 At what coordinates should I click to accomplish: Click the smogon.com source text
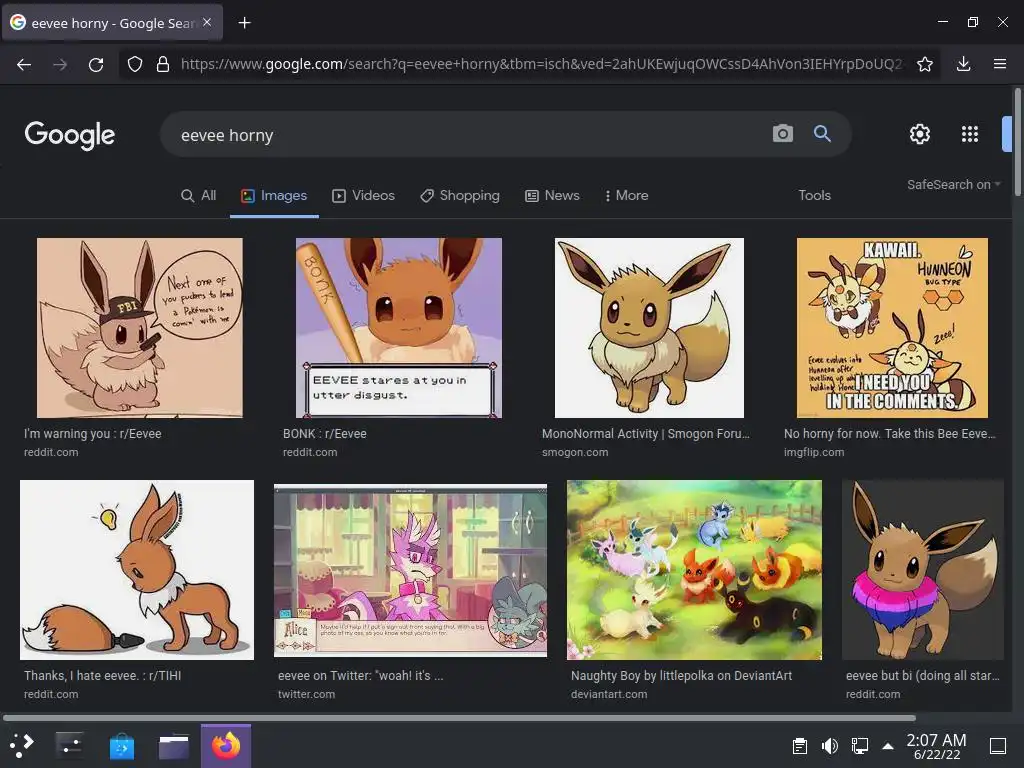tap(575, 452)
